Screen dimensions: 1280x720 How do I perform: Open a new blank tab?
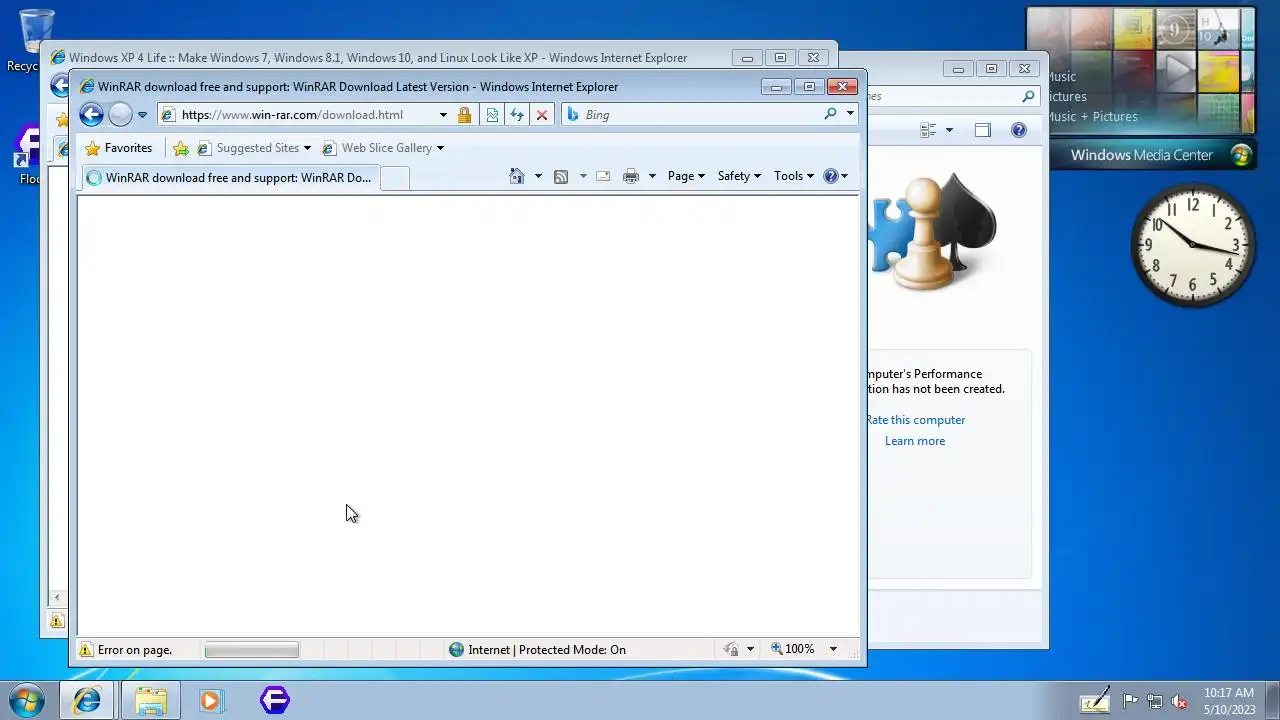pyautogui.click(x=395, y=178)
